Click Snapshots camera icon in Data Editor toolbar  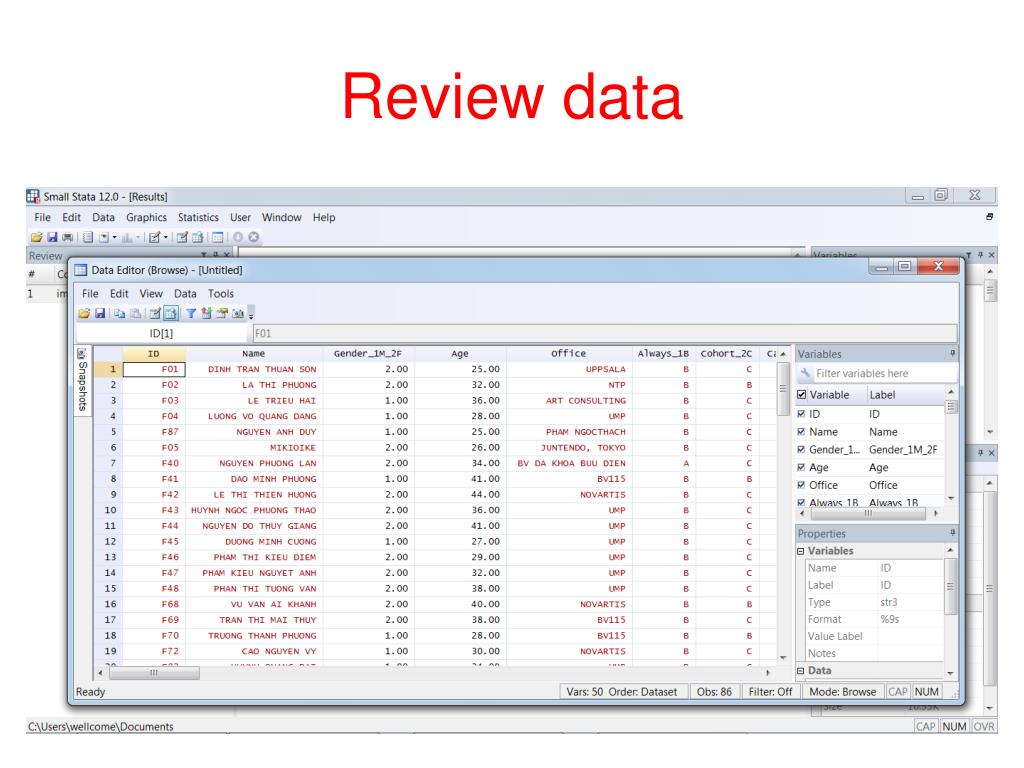tap(238, 313)
